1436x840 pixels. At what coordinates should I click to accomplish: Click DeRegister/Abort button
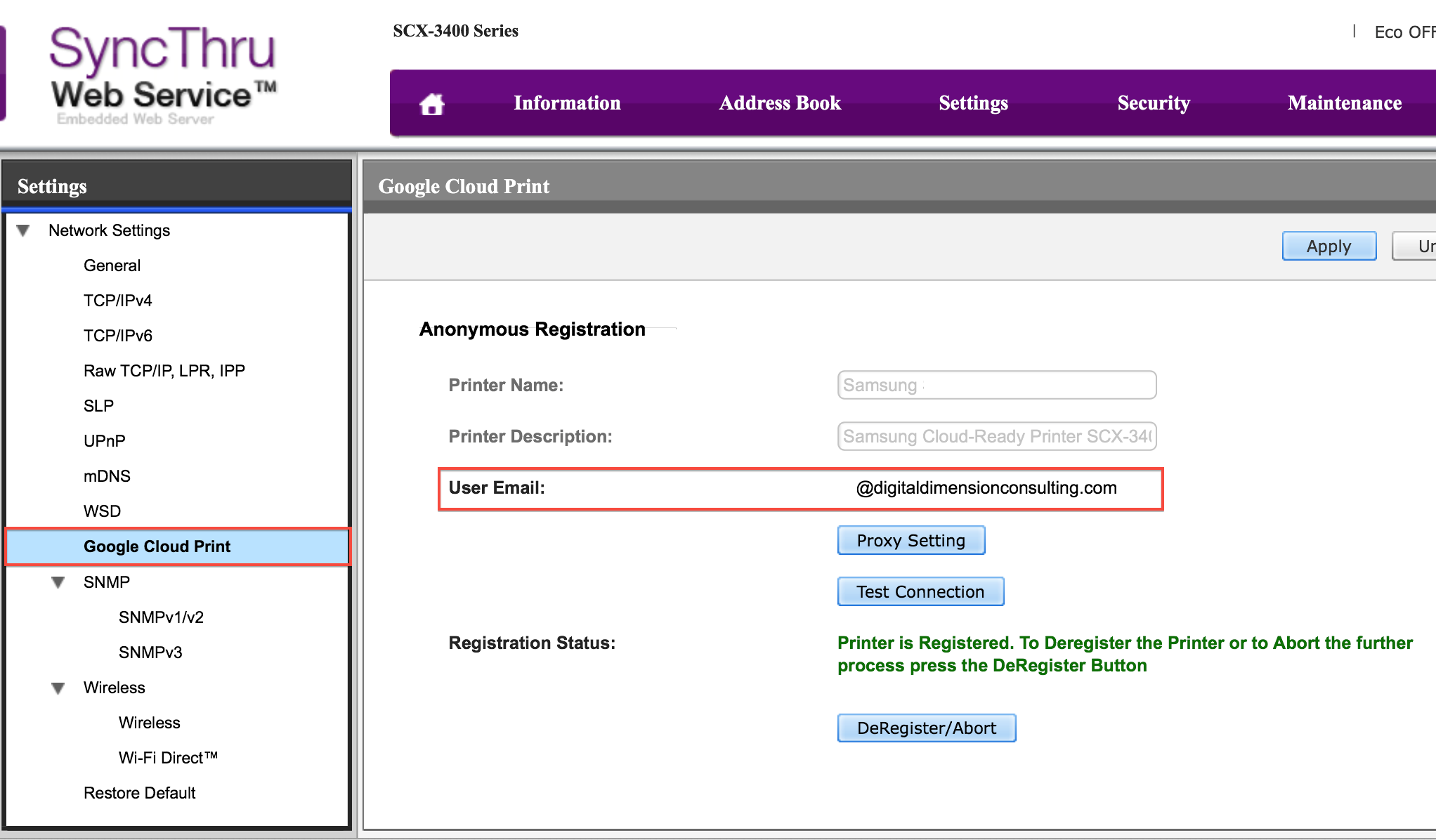(926, 728)
